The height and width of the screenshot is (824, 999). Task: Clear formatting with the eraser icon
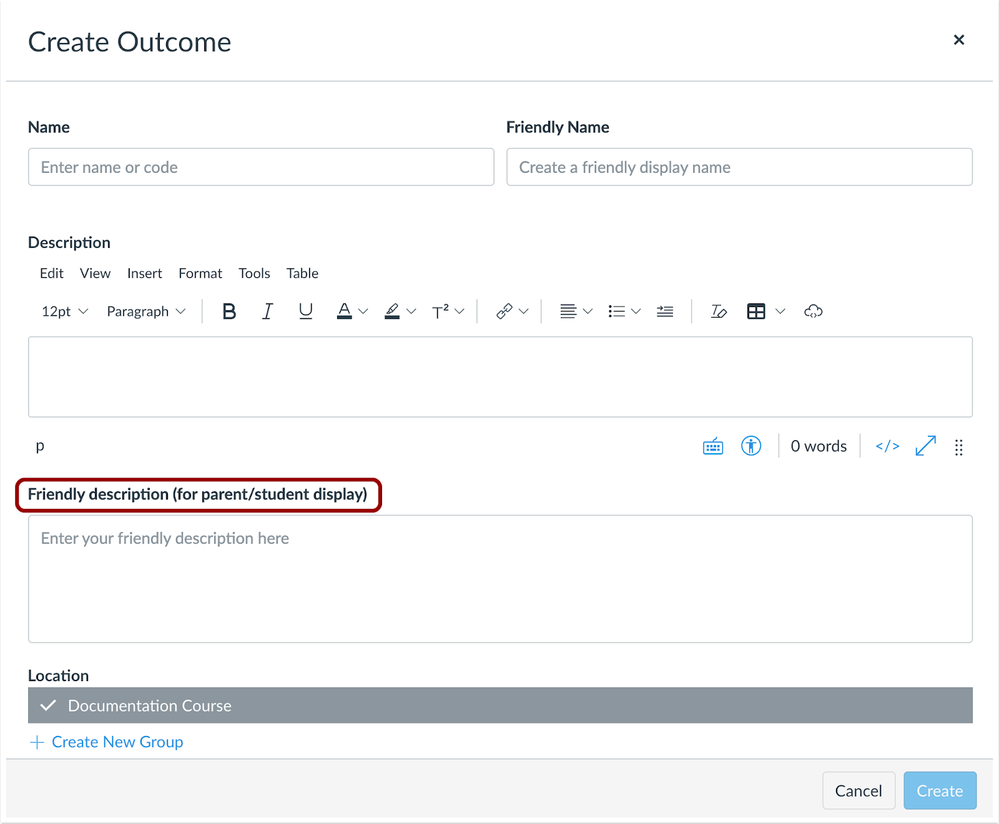coord(718,312)
